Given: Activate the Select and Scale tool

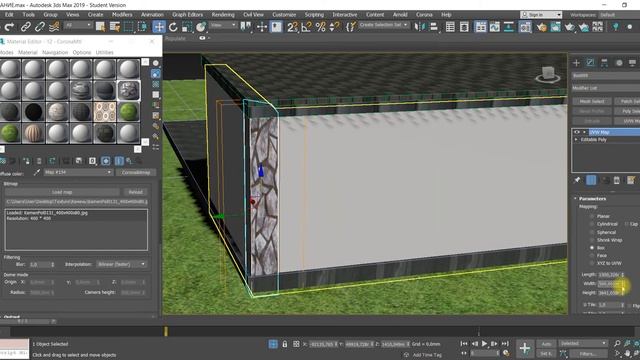Looking at the screenshot, I should [x=187, y=27].
